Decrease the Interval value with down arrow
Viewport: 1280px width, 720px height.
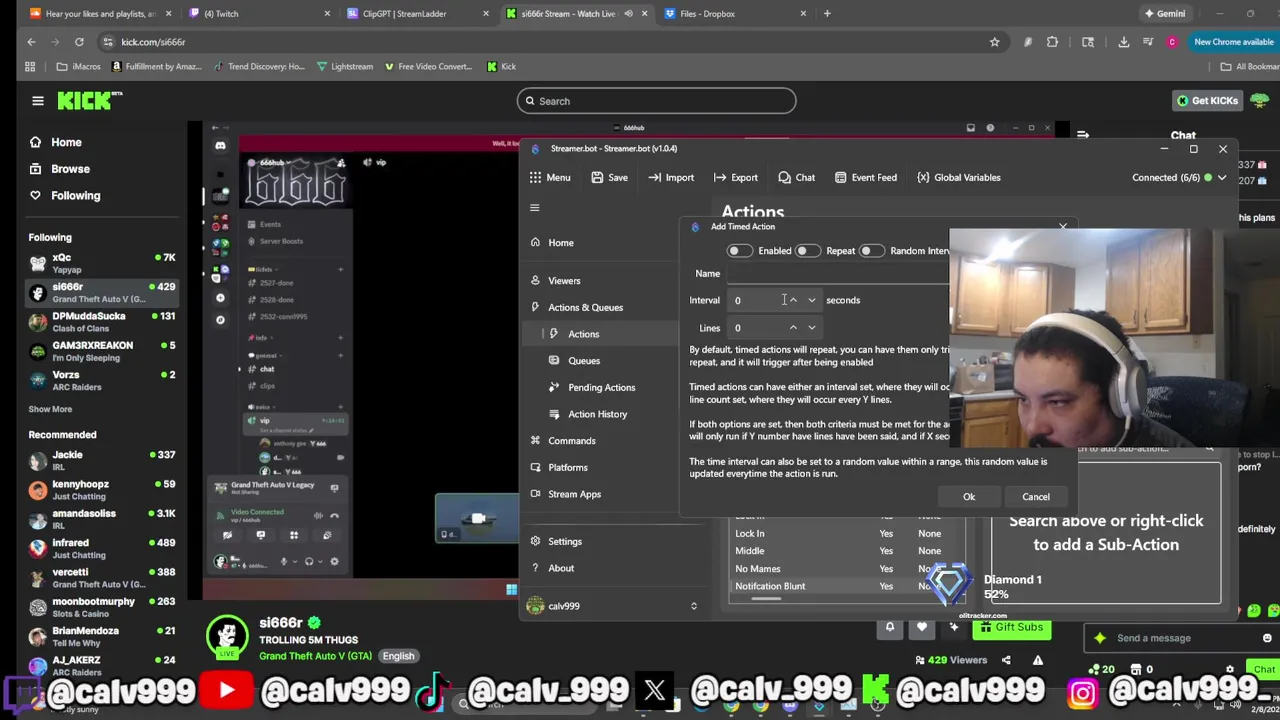[811, 300]
